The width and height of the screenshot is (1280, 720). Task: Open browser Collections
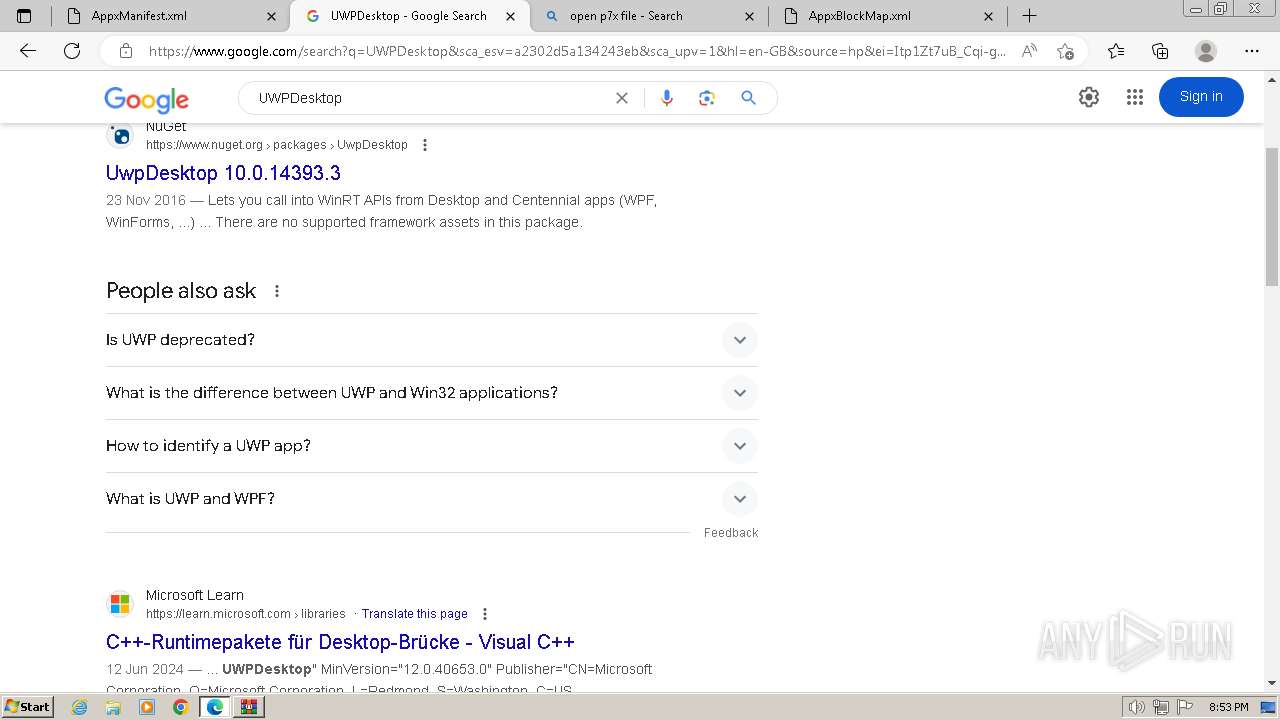tap(1160, 51)
